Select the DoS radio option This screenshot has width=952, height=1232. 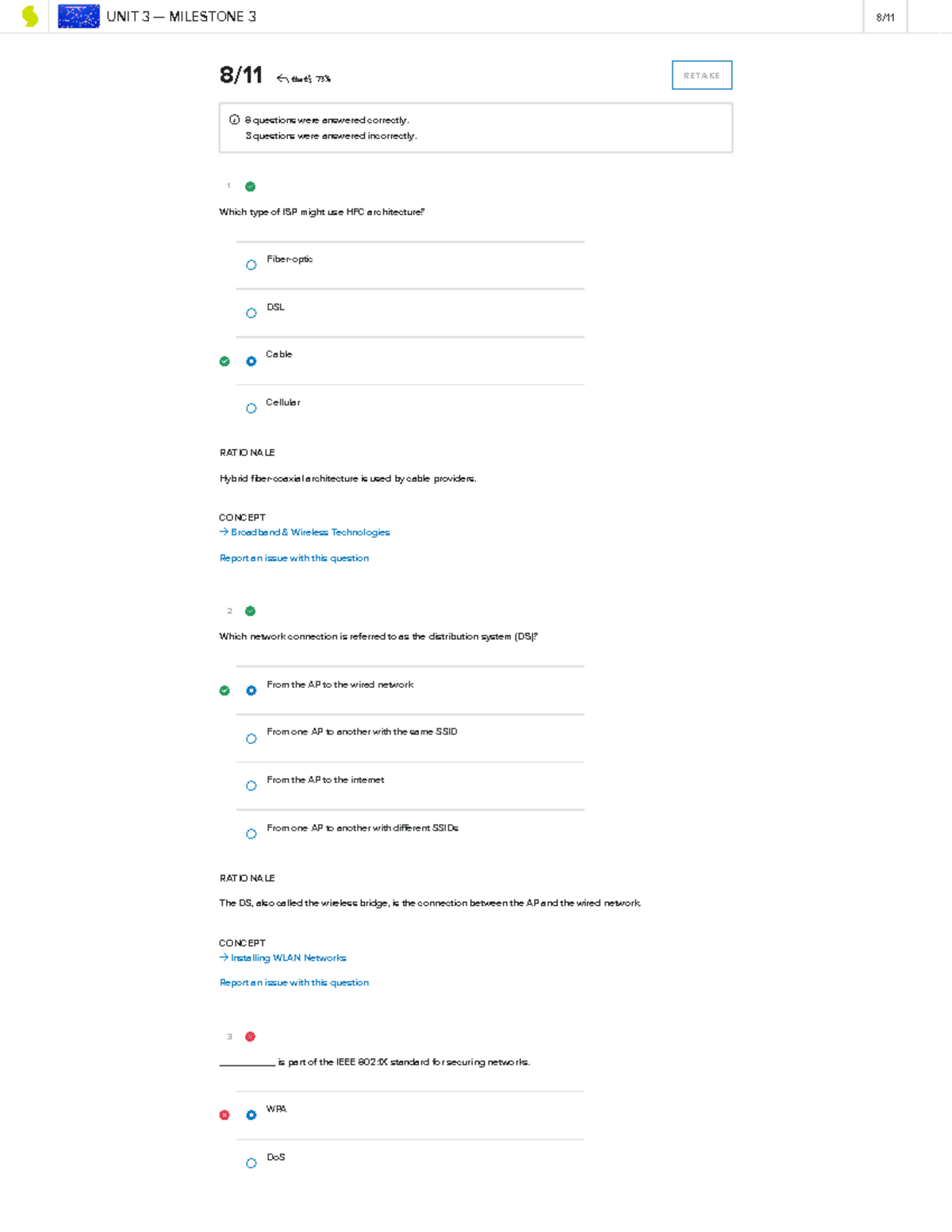coord(251,1163)
